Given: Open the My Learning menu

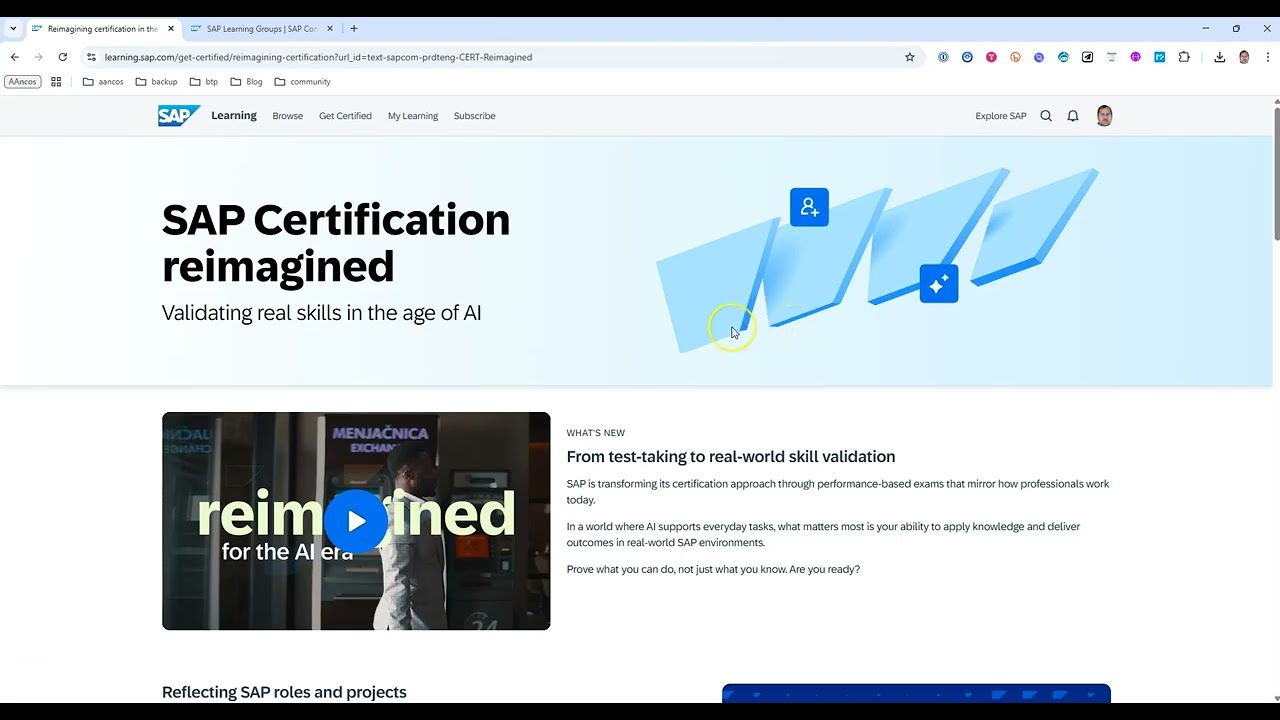Looking at the screenshot, I should point(413,116).
